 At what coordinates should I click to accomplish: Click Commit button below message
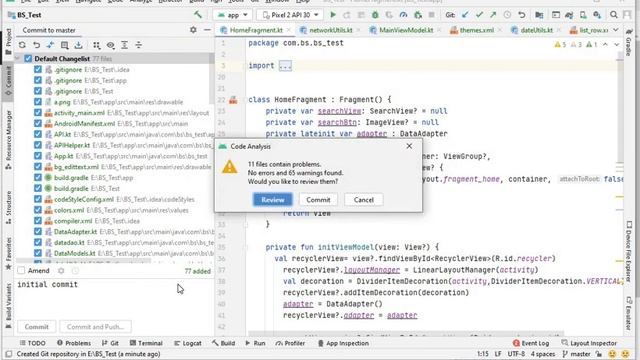(36, 327)
